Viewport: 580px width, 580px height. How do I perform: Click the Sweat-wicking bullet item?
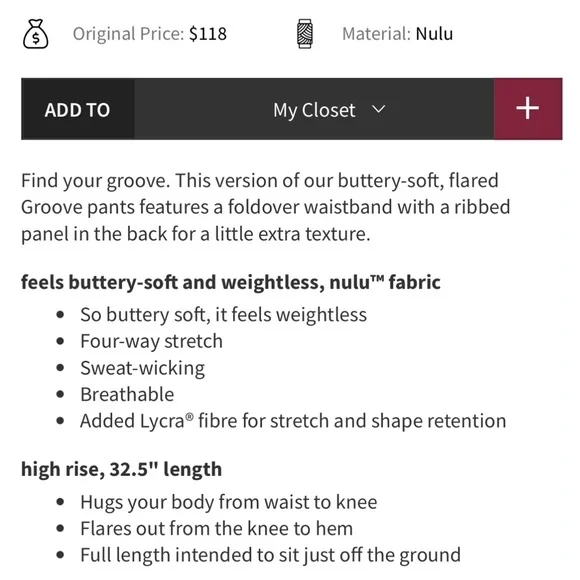coord(142,368)
